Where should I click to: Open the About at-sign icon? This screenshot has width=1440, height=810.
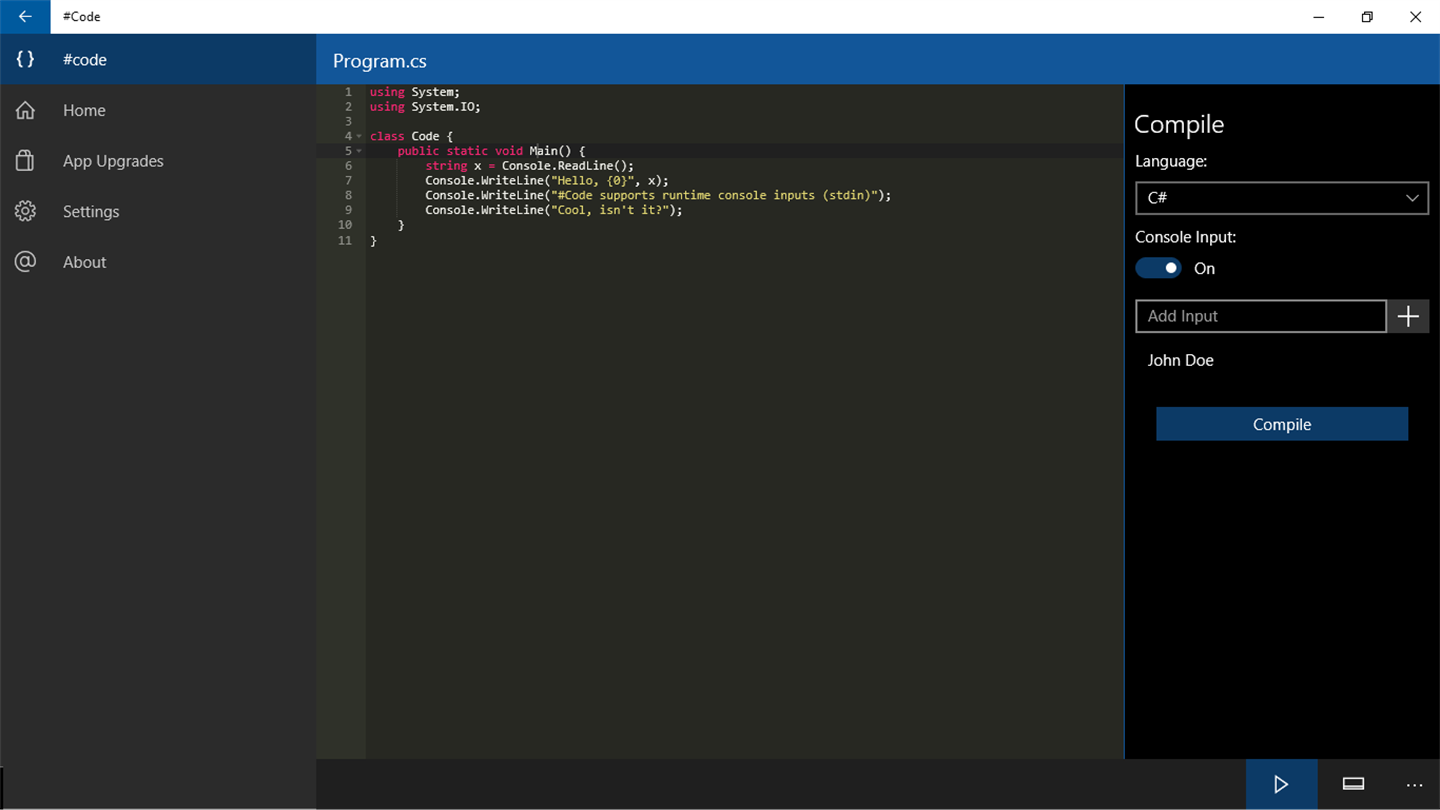[25, 262]
